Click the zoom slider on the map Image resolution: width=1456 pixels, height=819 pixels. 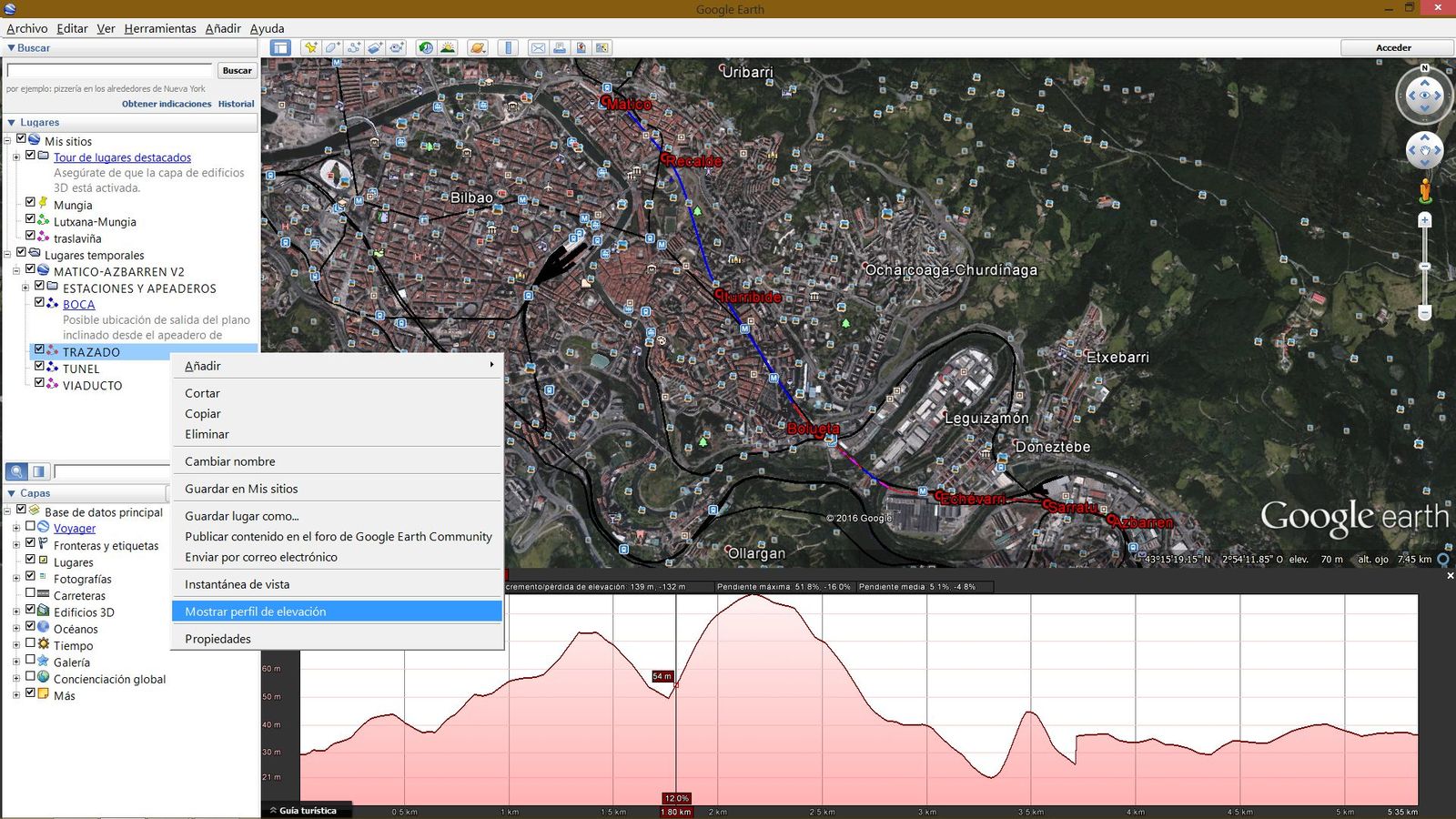pyautogui.click(x=1425, y=267)
